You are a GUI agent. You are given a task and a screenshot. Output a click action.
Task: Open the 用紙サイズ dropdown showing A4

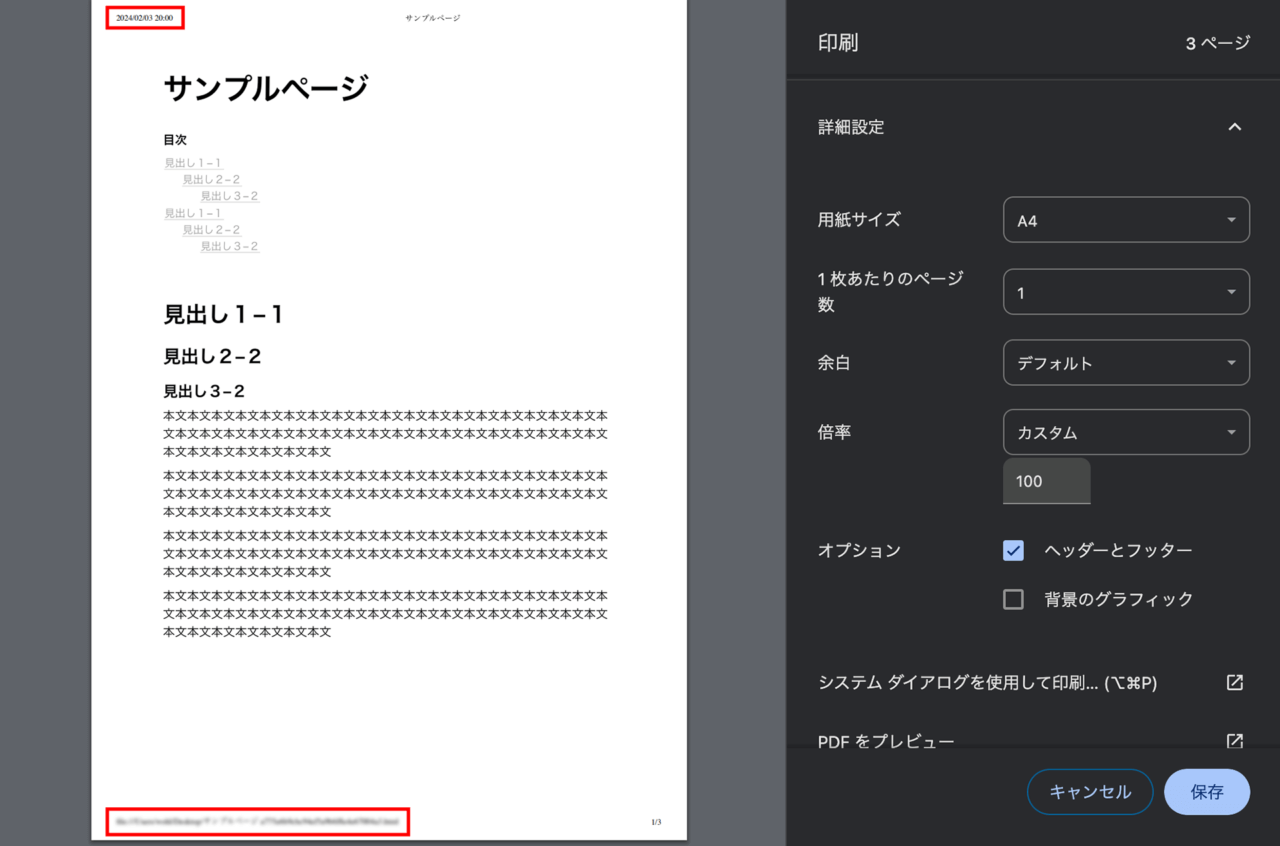pyautogui.click(x=1126, y=220)
